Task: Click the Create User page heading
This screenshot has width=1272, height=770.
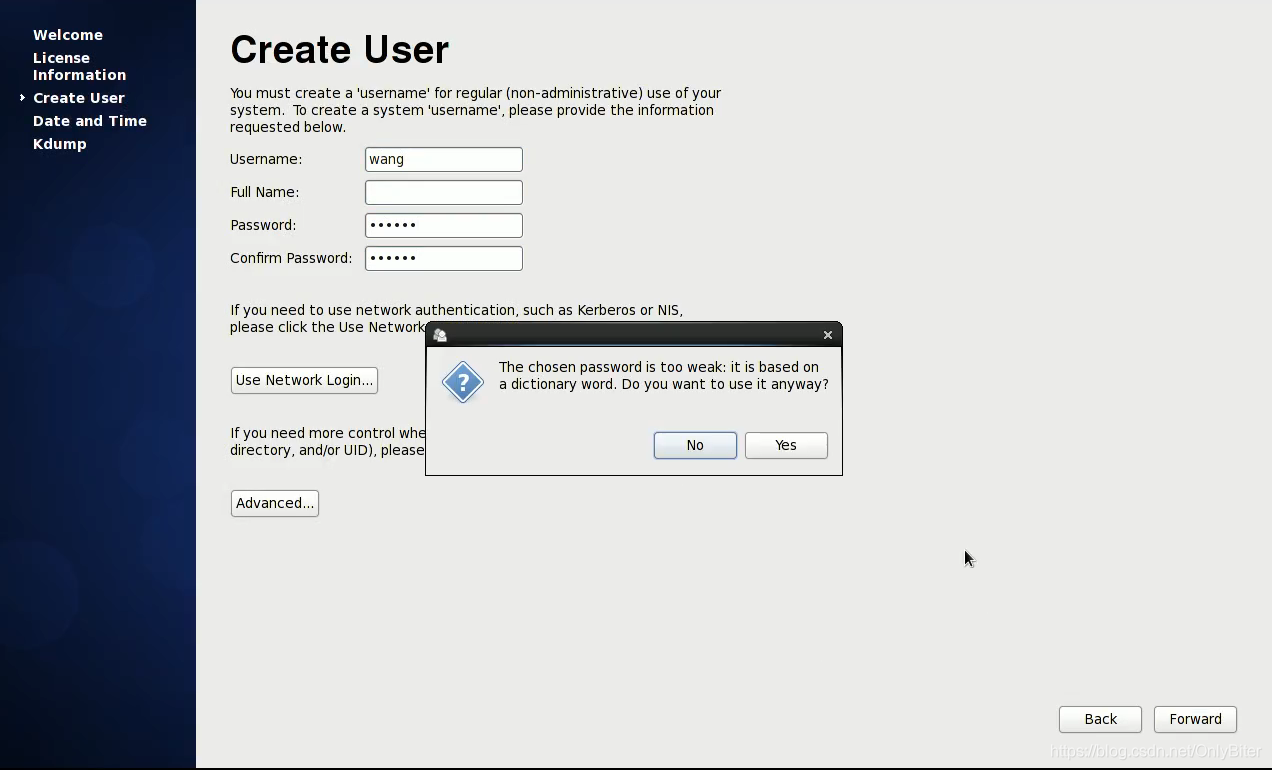Action: pyautogui.click(x=340, y=50)
